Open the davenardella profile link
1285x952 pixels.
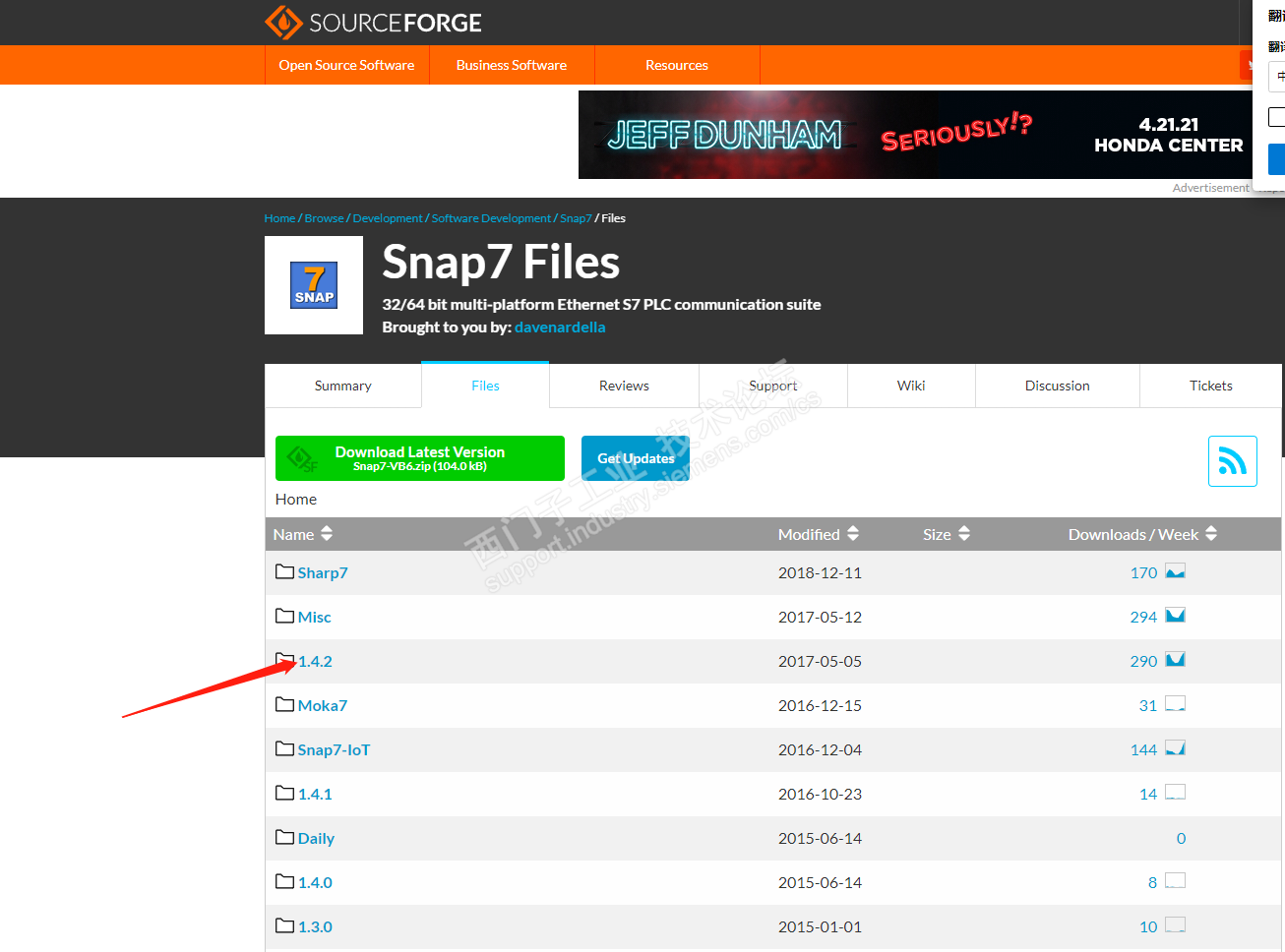click(560, 327)
